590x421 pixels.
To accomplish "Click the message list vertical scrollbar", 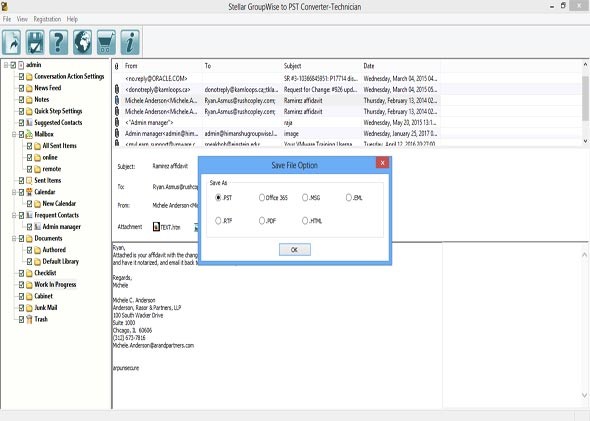I will click(585, 103).
